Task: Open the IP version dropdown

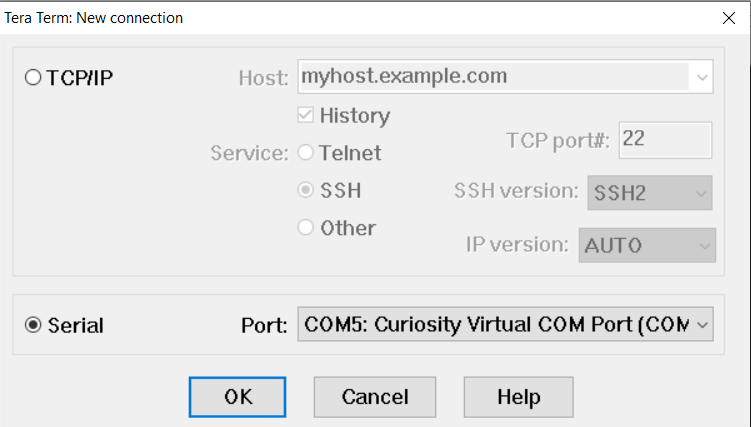Action: pos(647,244)
